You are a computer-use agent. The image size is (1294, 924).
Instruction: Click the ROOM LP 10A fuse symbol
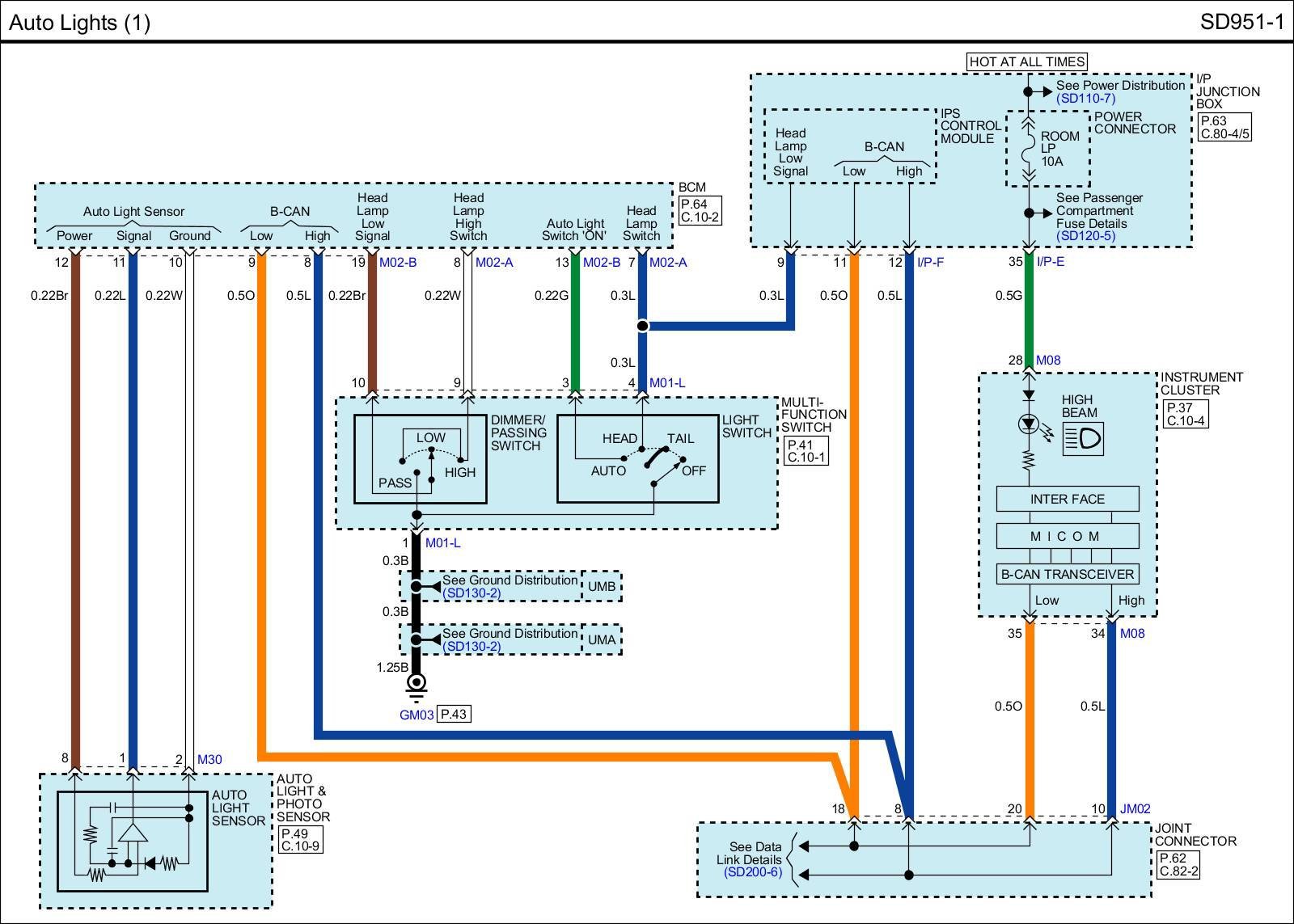point(1029,149)
